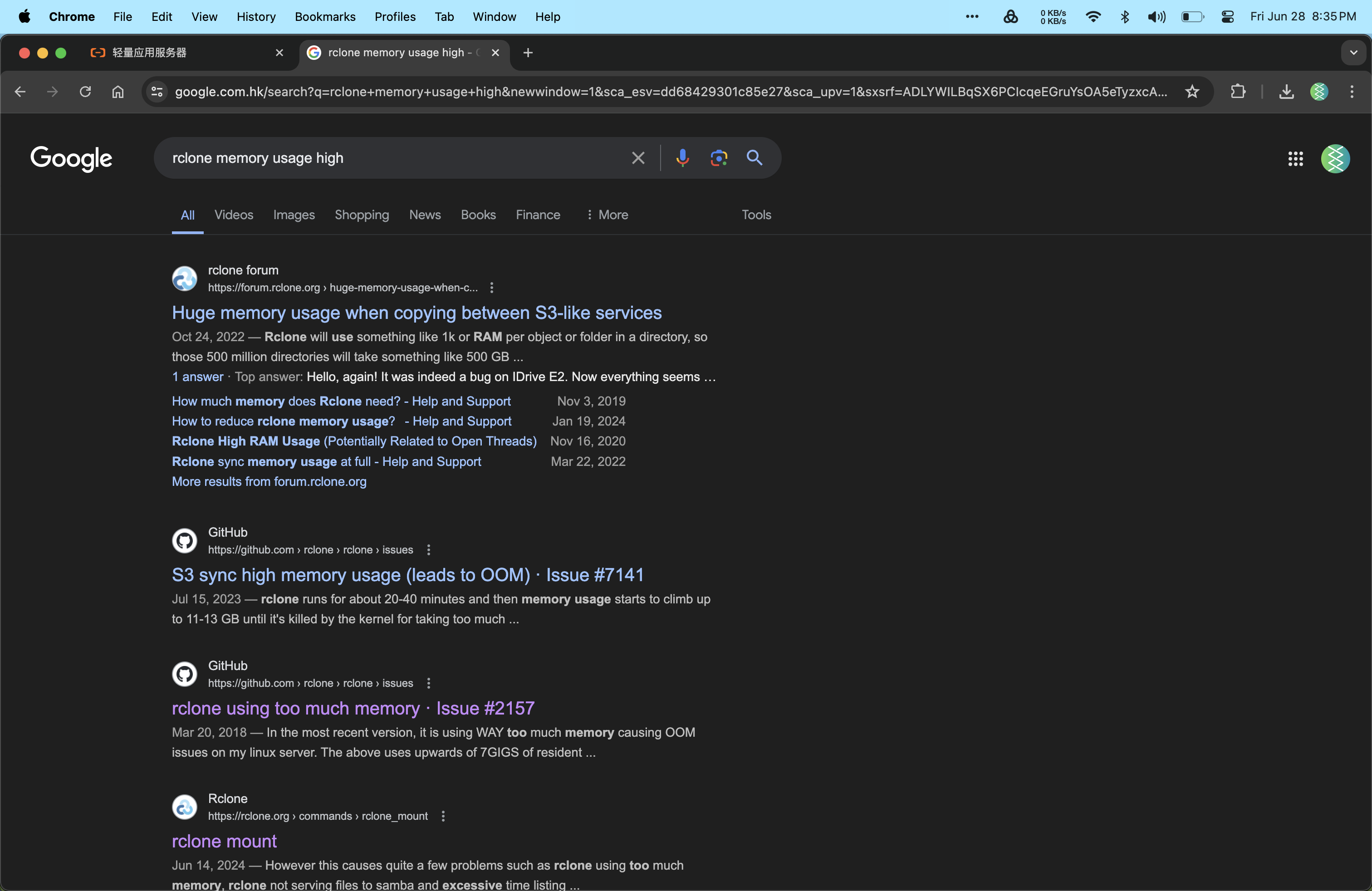
Task: Close the rclone memory usage tab
Action: (x=495, y=53)
